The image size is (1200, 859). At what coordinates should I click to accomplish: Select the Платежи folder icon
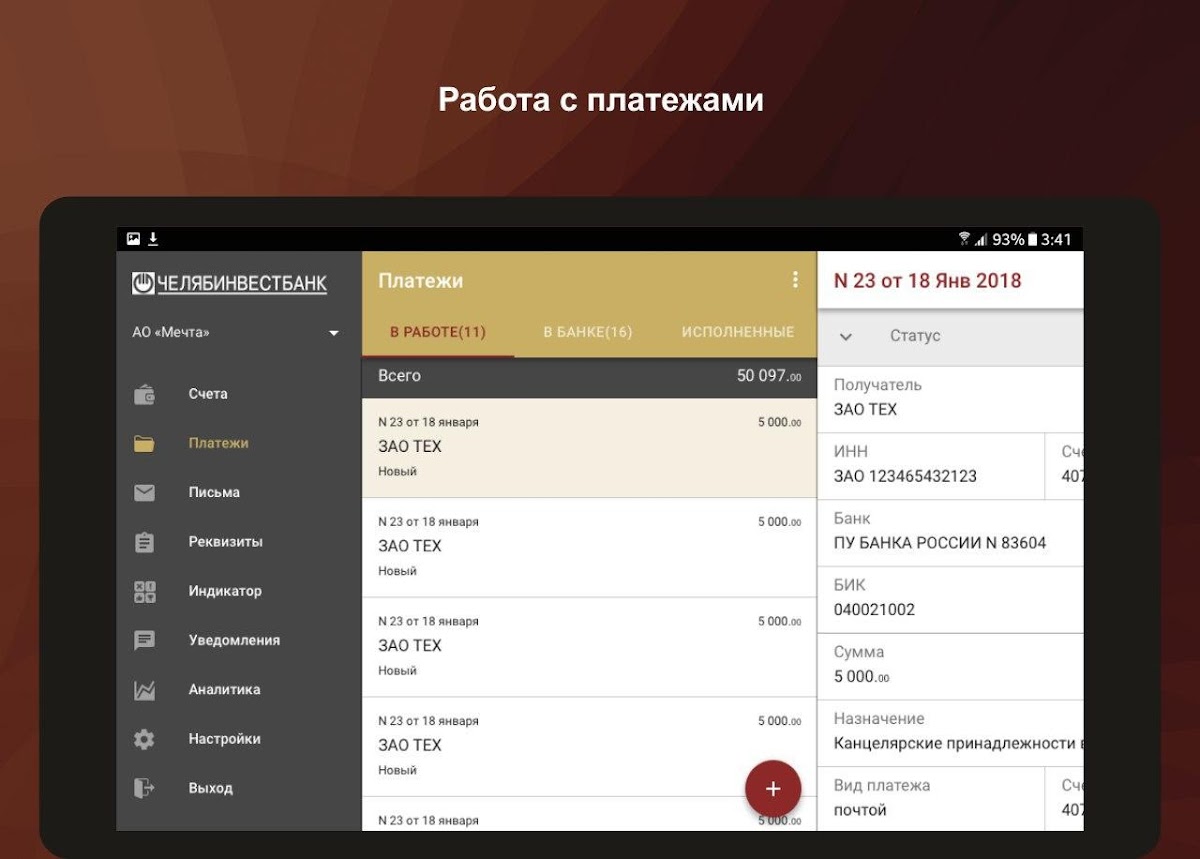click(x=145, y=443)
